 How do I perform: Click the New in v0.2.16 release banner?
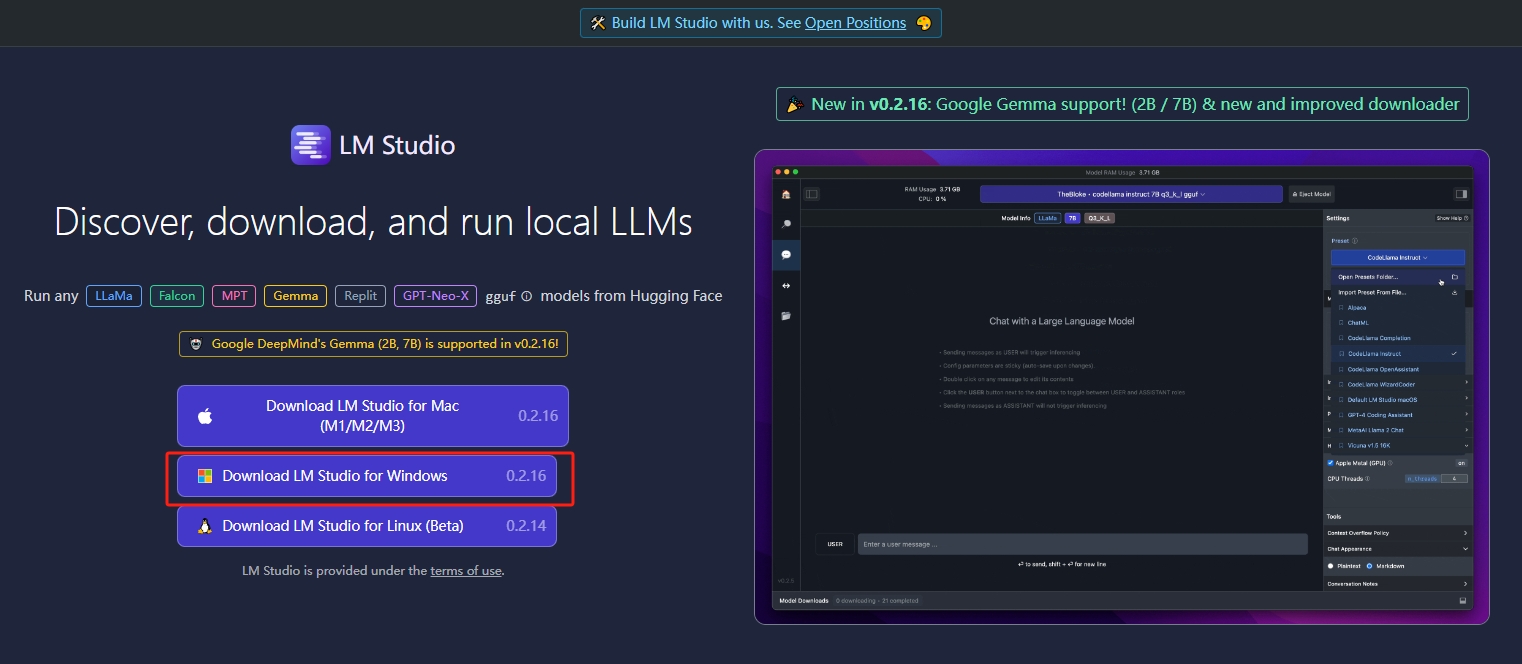point(1122,104)
